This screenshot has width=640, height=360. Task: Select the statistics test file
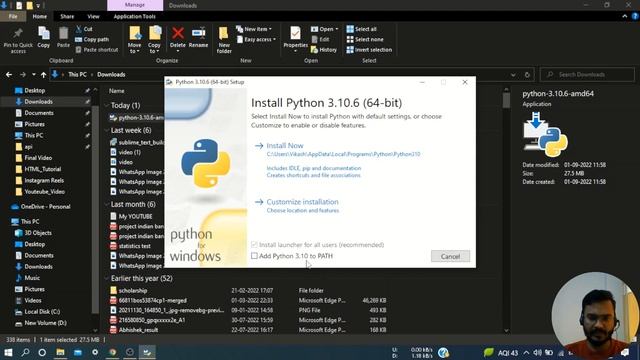(134, 246)
